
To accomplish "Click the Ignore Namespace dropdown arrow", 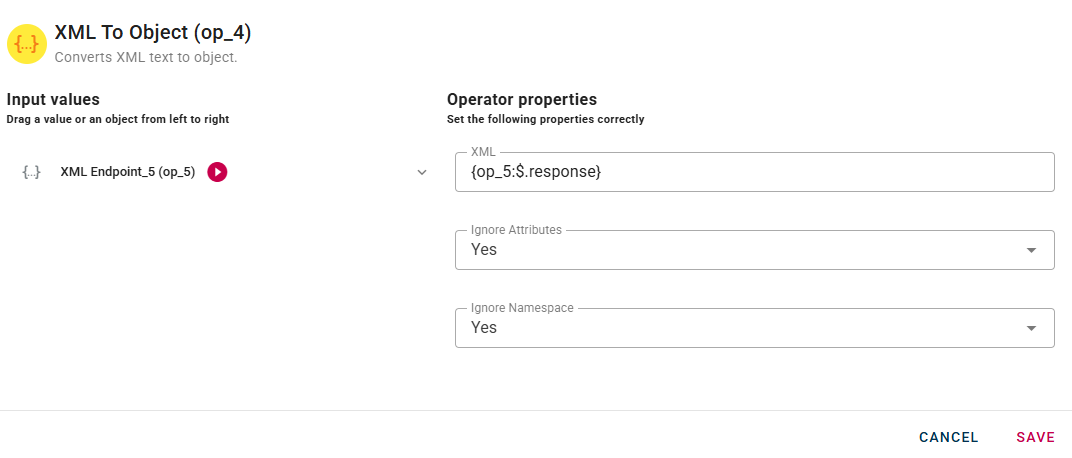I will [x=1031, y=328].
